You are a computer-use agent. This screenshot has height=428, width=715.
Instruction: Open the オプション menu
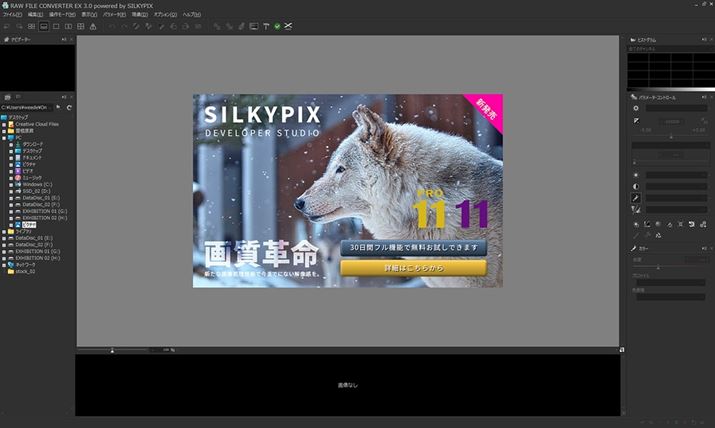pos(165,15)
